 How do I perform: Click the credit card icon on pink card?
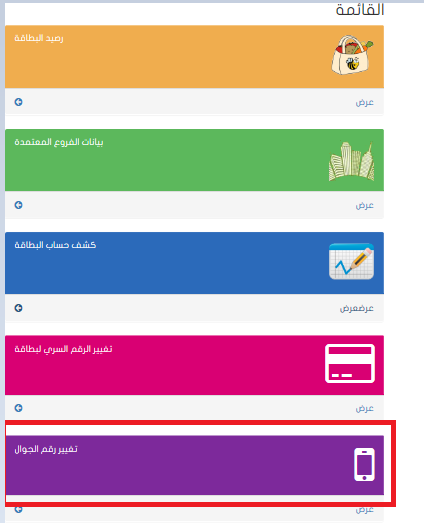(x=350, y=364)
